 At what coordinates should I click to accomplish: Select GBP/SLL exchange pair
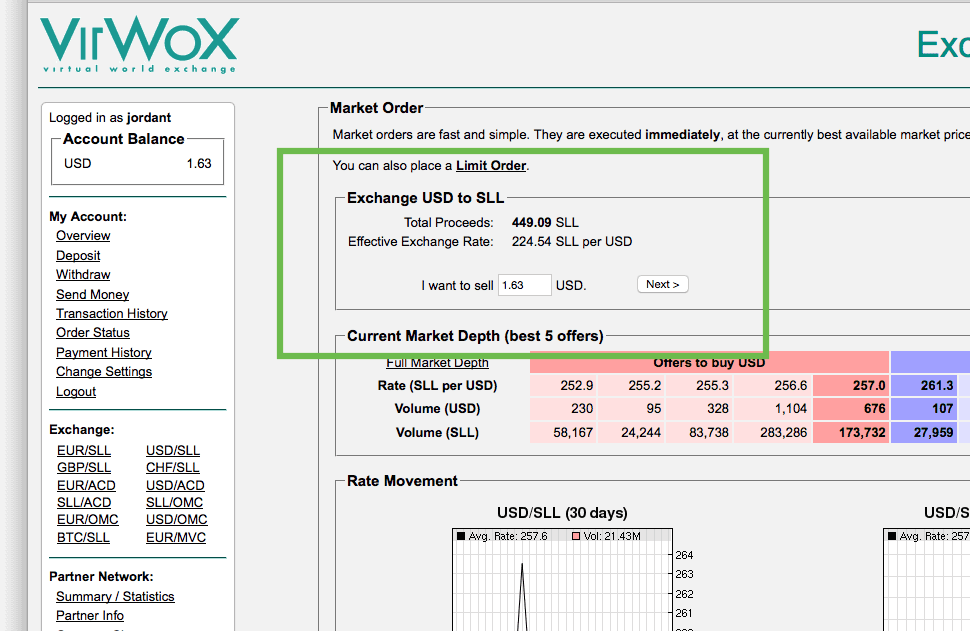[x=84, y=468]
